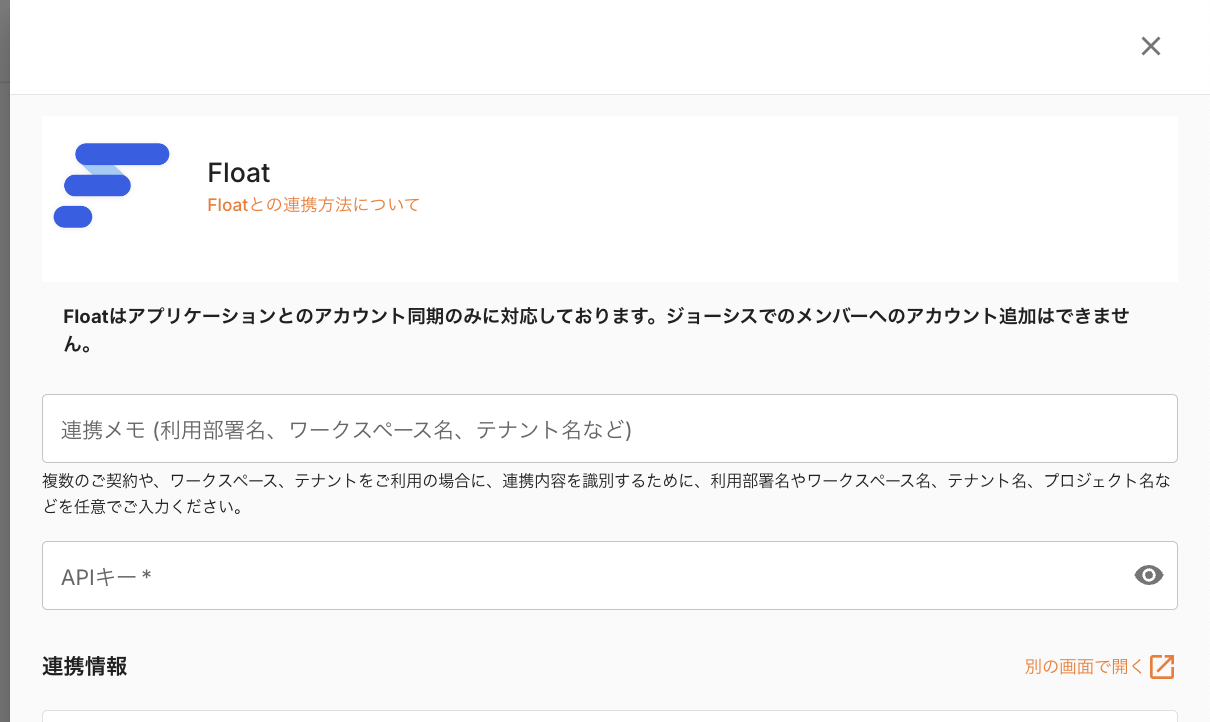
Task: Click blank area of Float header card
Action: pos(800,198)
